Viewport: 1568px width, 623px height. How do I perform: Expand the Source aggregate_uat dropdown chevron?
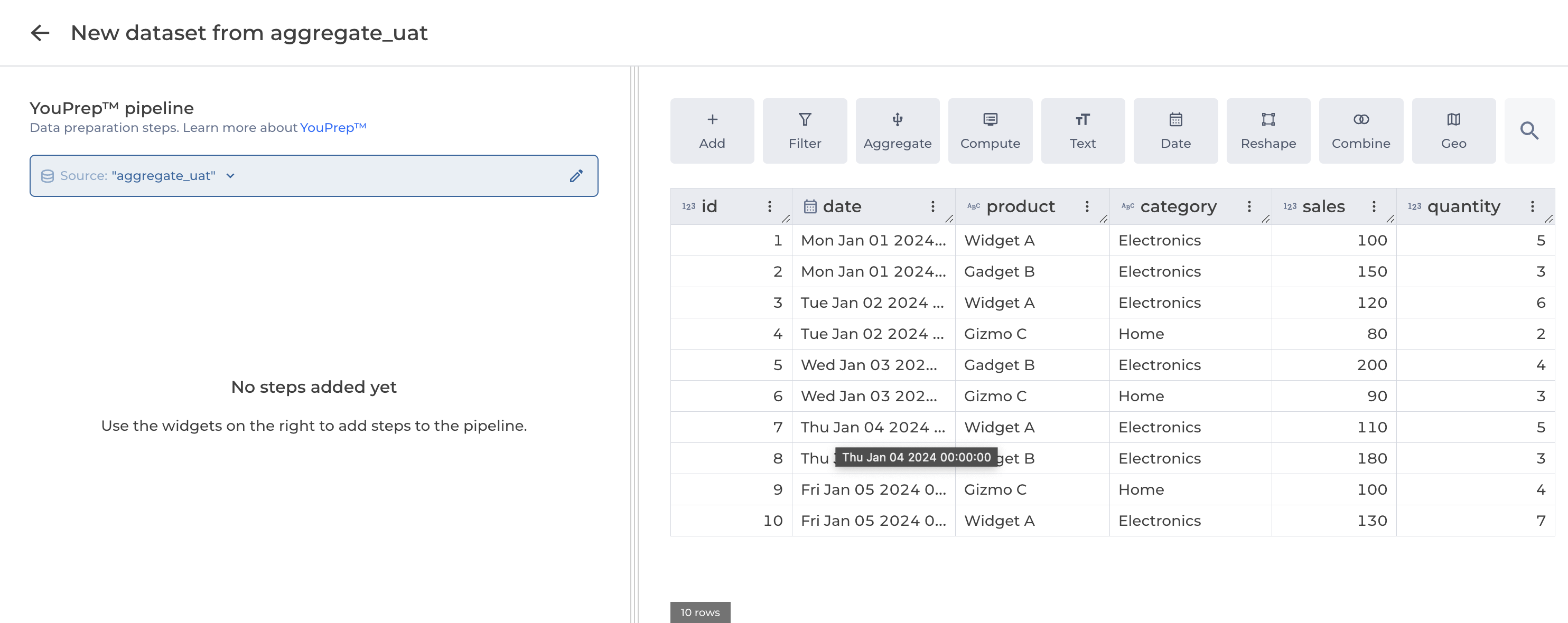tap(230, 176)
